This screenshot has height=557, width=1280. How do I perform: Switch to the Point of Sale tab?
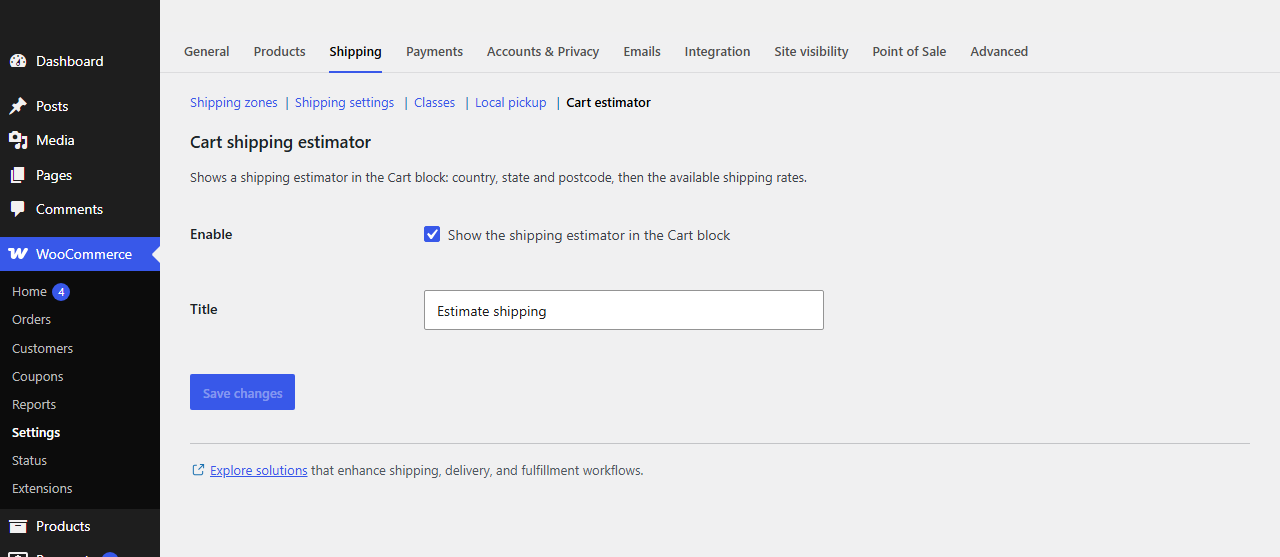click(x=909, y=51)
